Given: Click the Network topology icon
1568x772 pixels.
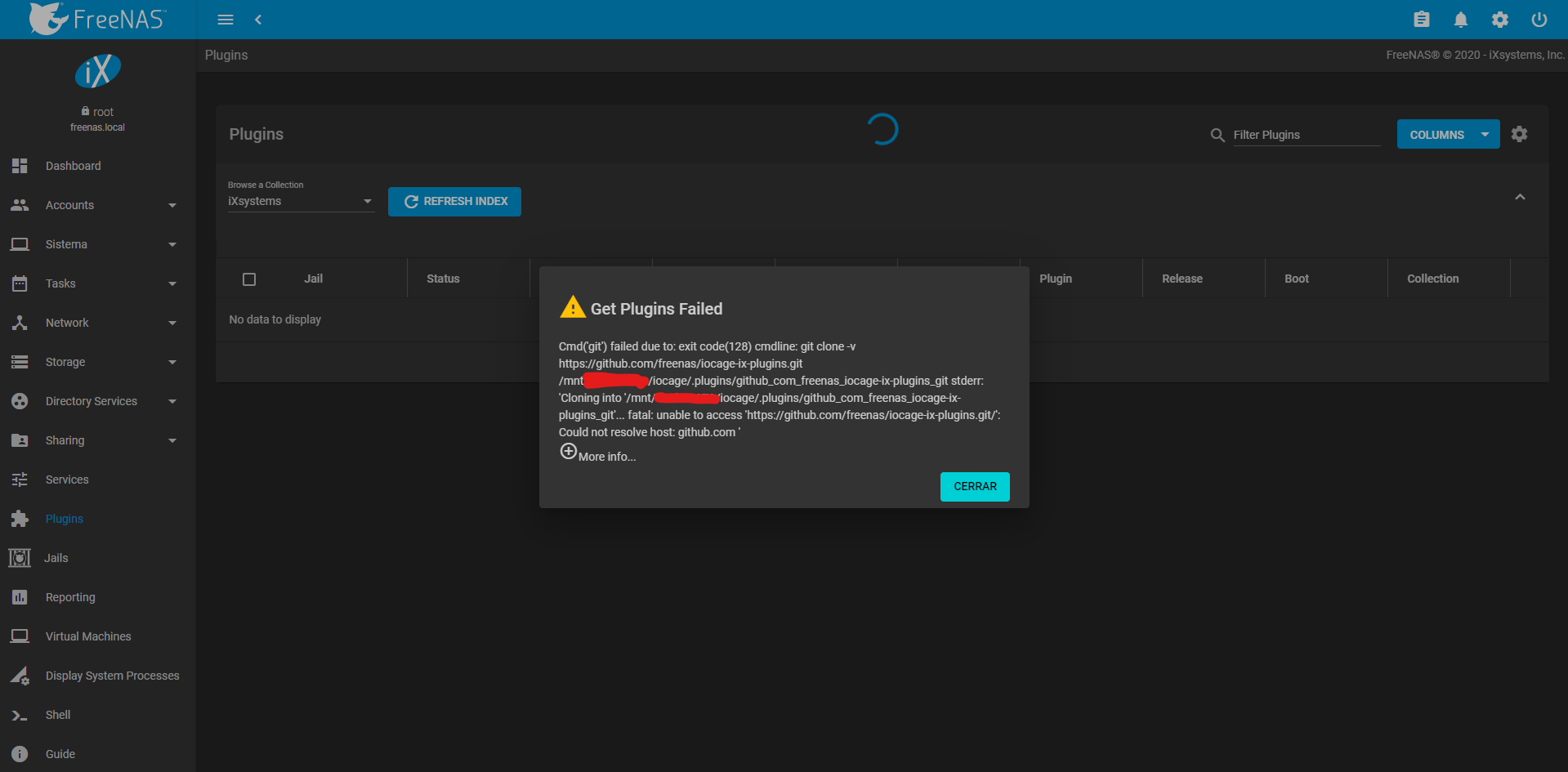Looking at the screenshot, I should [x=20, y=323].
